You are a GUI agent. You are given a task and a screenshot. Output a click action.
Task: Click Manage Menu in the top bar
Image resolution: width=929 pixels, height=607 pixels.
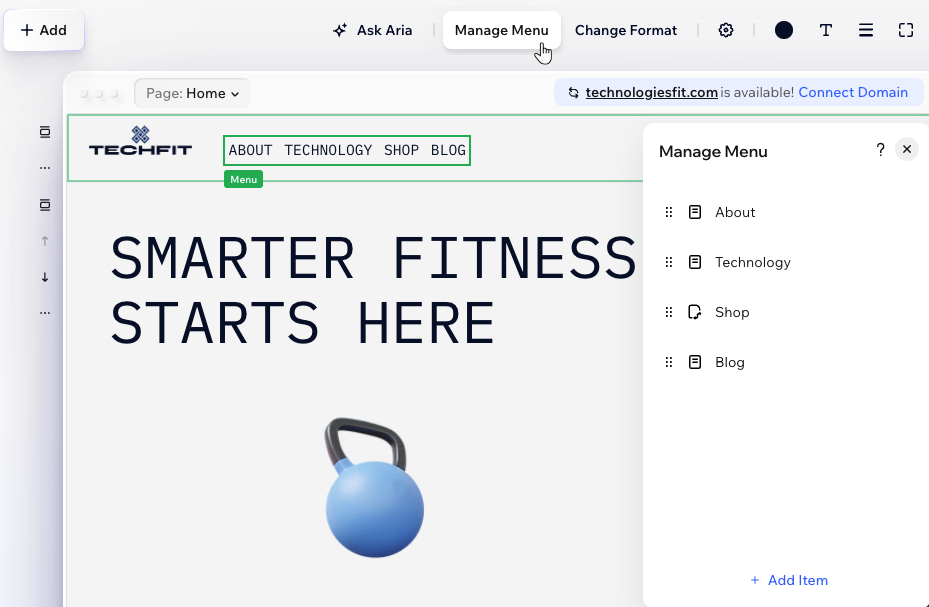point(501,30)
